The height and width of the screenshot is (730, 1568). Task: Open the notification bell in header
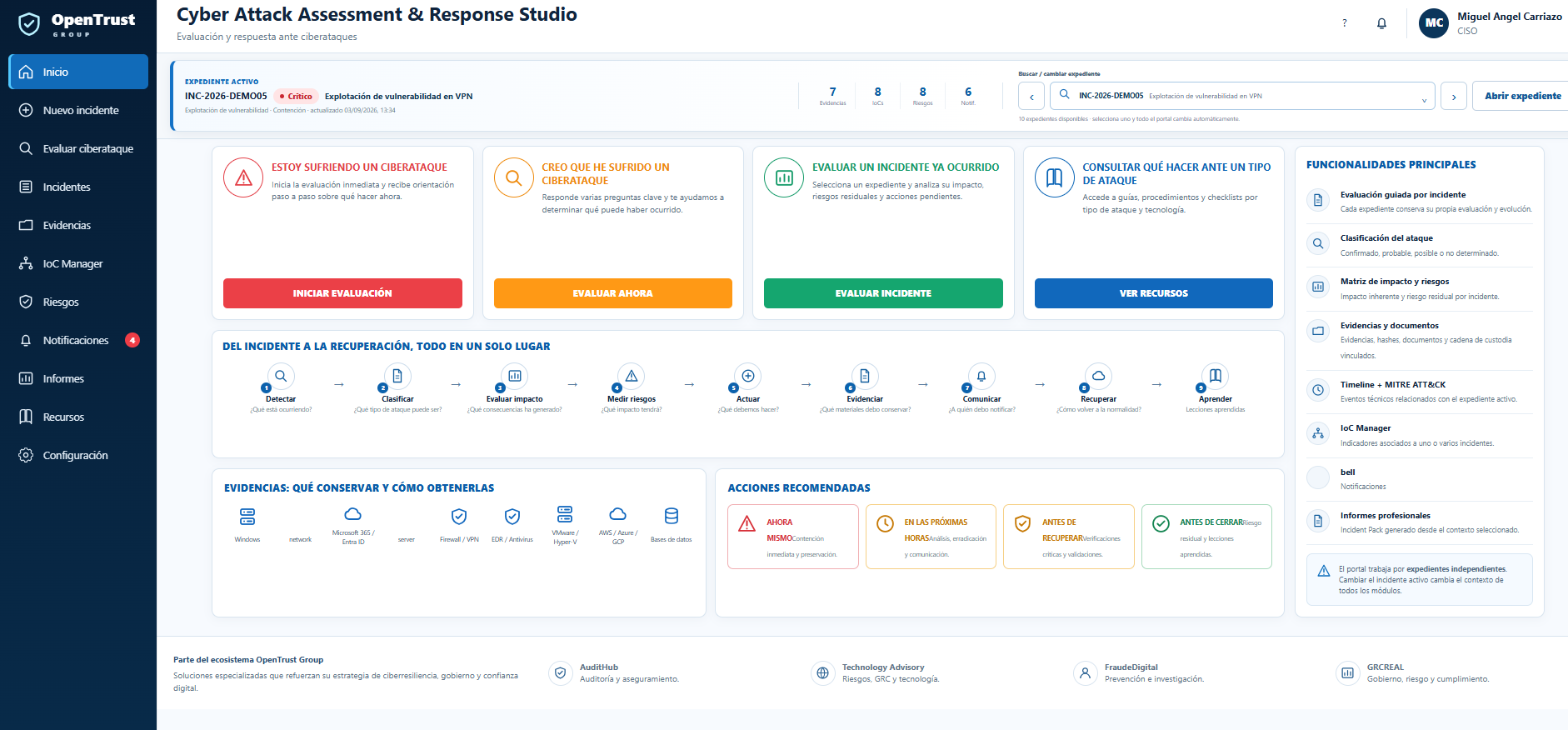[x=1381, y=23]
